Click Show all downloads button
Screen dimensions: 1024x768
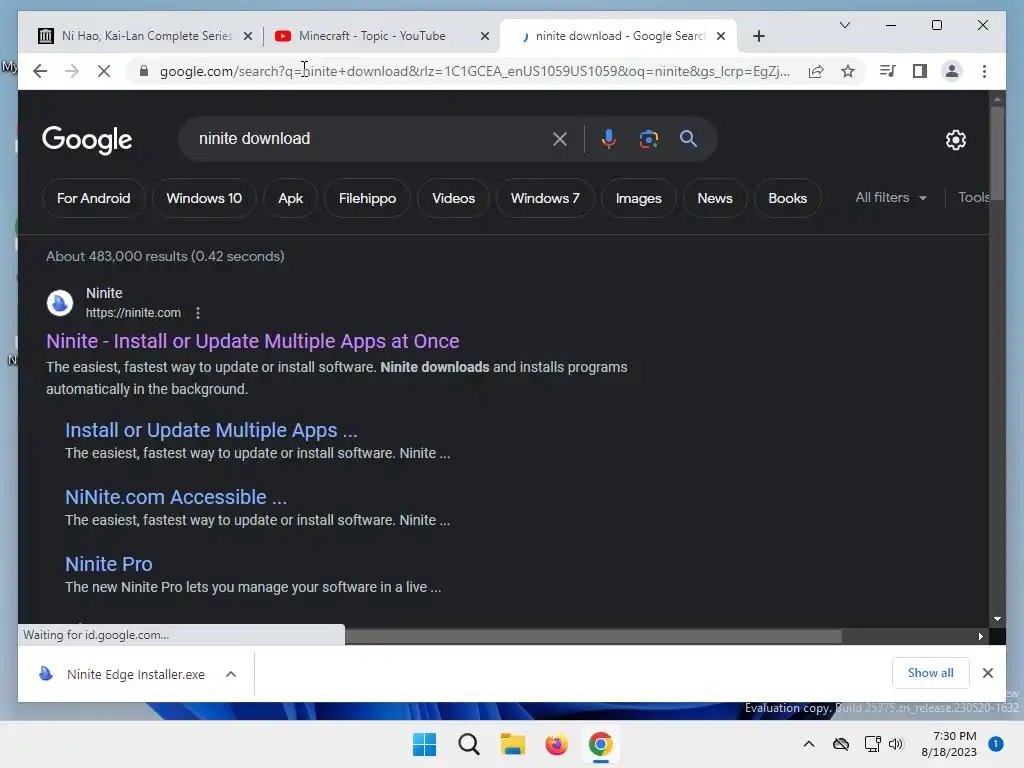[931, 673]
